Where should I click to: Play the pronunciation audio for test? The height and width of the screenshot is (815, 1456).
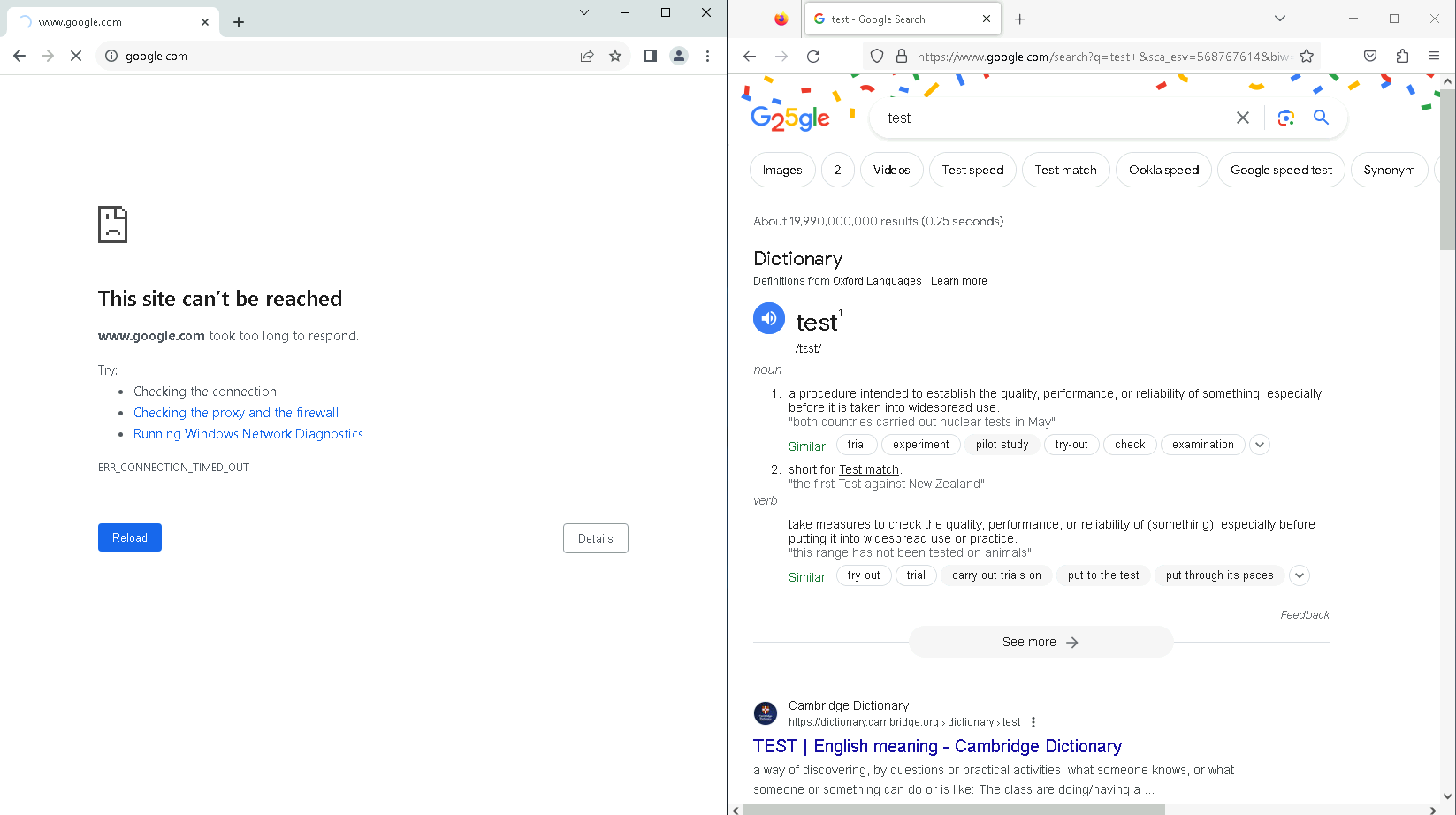pyautogui.click(x=768, y=318)
